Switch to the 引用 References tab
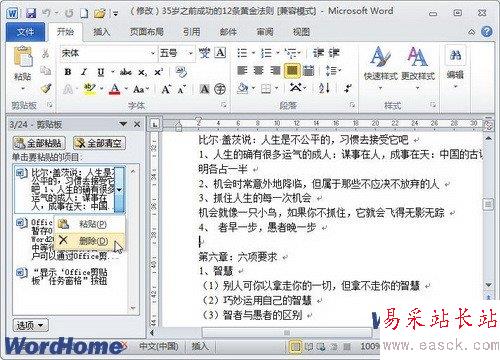500x360 pixels. (x=192, y=32)
